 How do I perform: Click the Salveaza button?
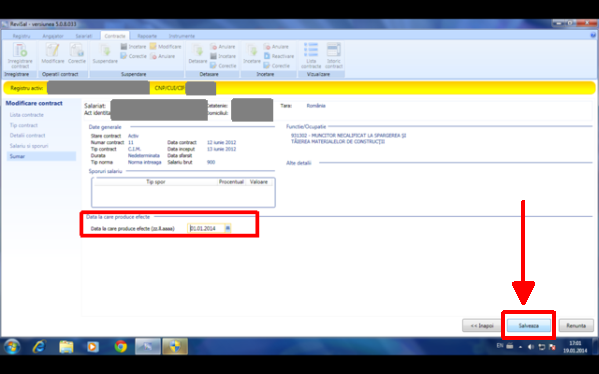click(529, 325)
